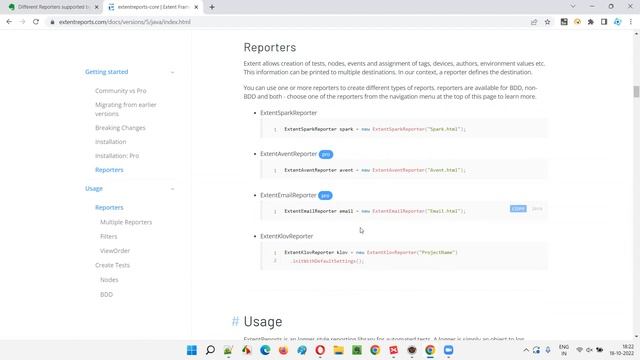Viewport: 640px width, 360px height.
Task: Show hidden system tray icons
Action: tap(526, 350)
